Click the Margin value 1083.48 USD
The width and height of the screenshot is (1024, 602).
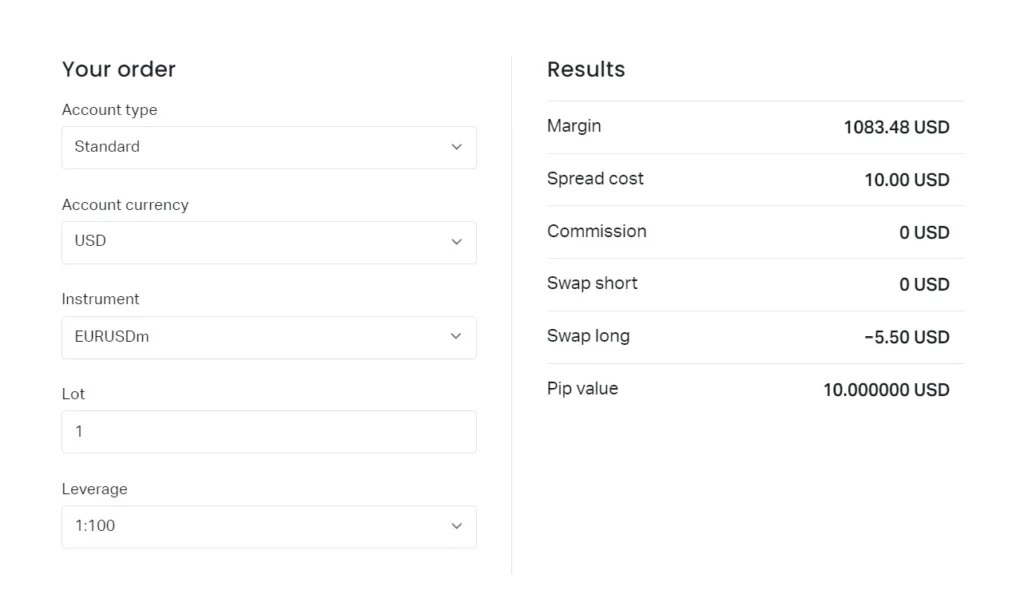click(x=897, y=127)
